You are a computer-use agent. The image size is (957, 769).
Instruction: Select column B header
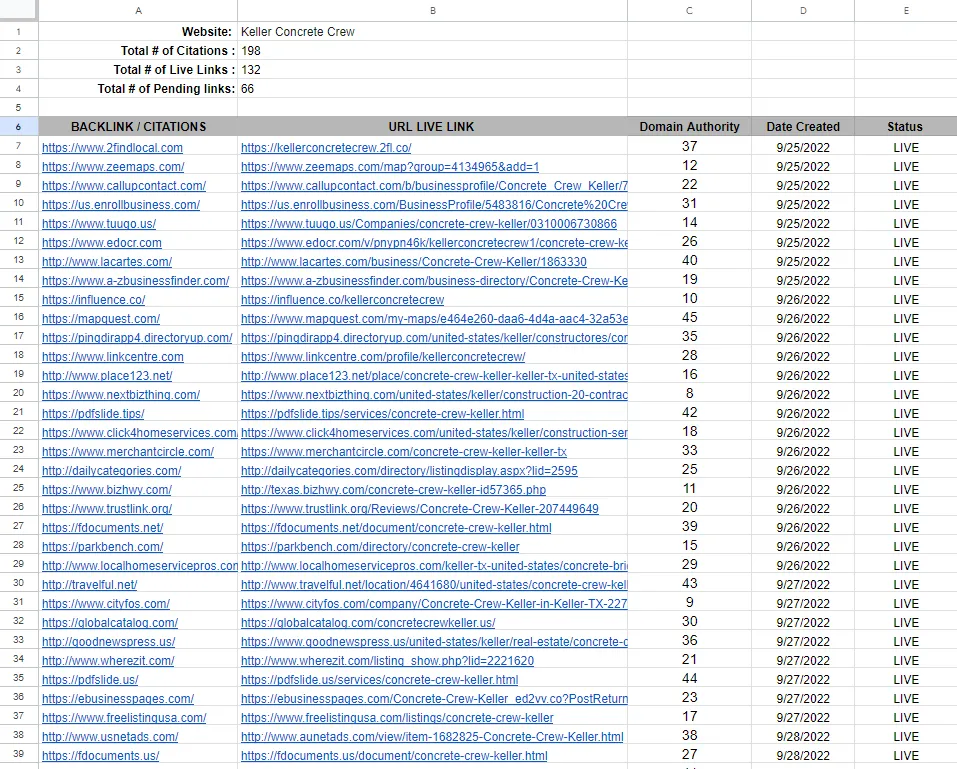click(433, 10)
